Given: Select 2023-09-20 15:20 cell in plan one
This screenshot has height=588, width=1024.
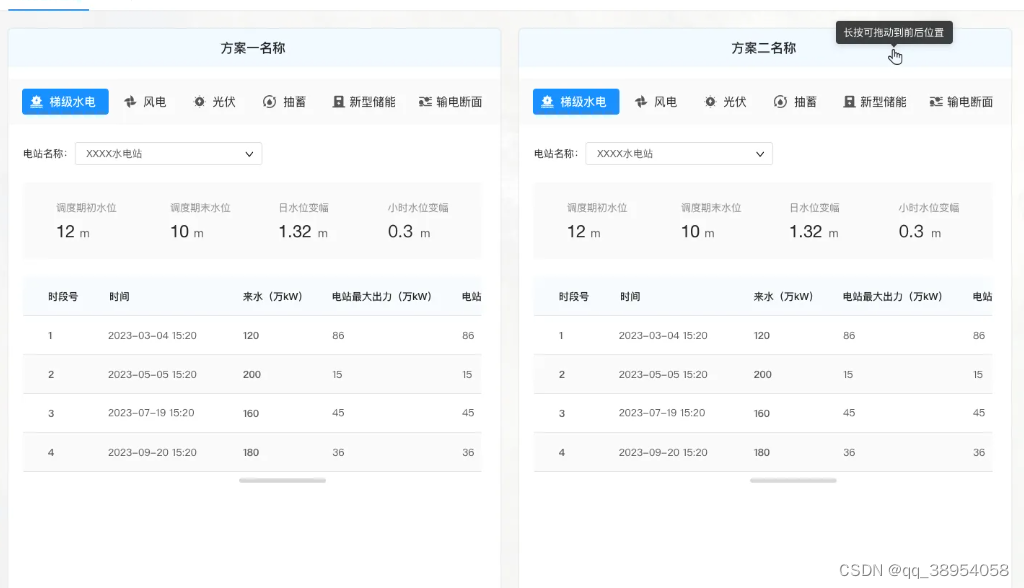Looking at the screenshot, I should [x=152, y=452].
